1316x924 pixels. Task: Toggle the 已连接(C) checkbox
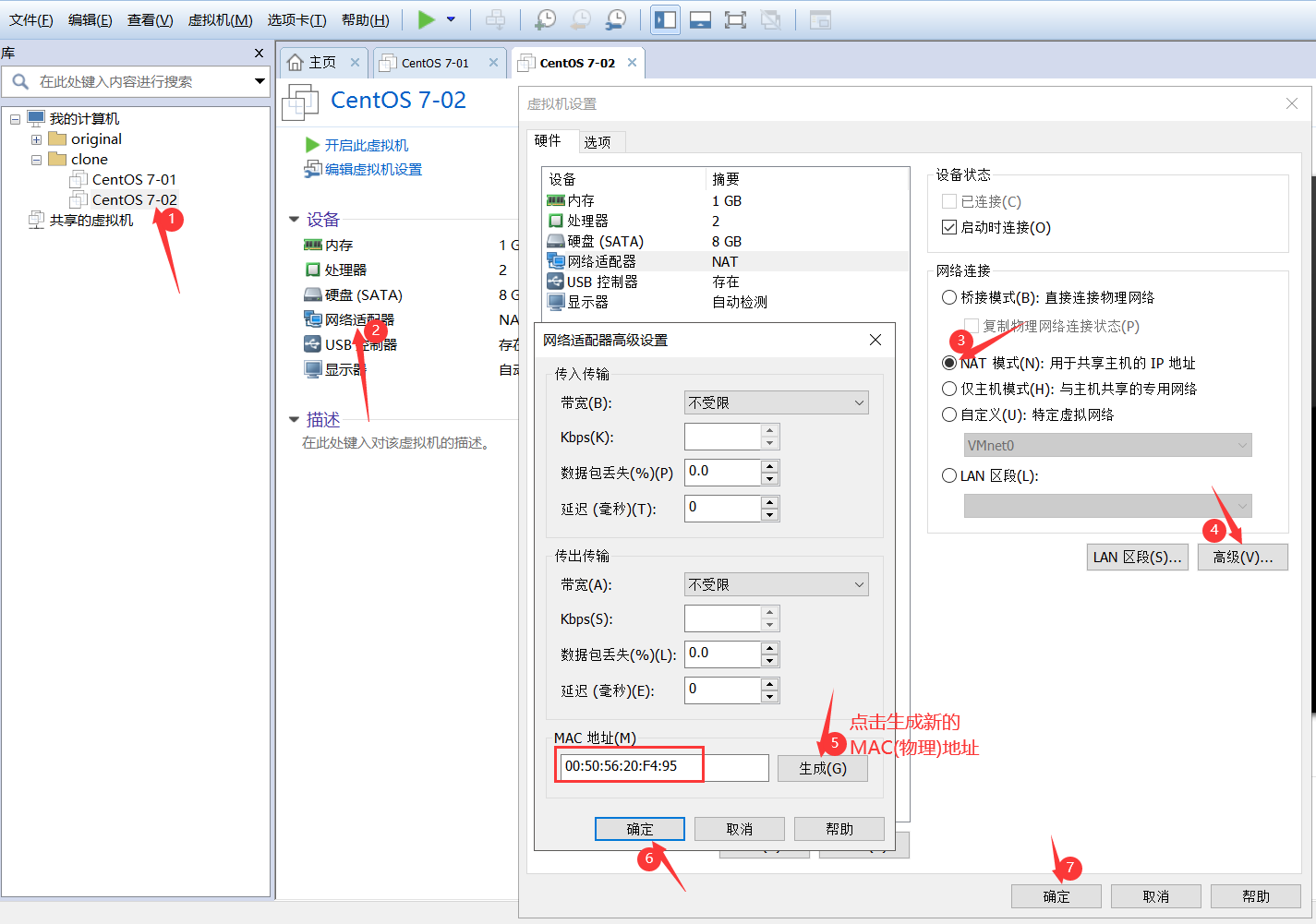(x=949, y=201)
